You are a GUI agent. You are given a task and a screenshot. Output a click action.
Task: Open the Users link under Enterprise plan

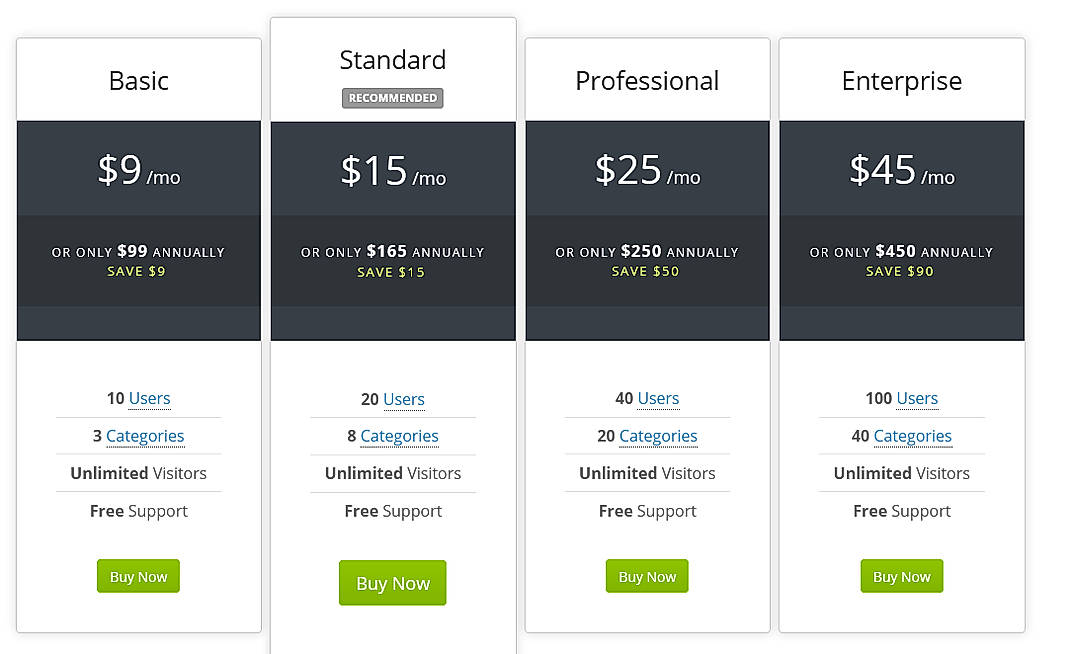point(917,398)
